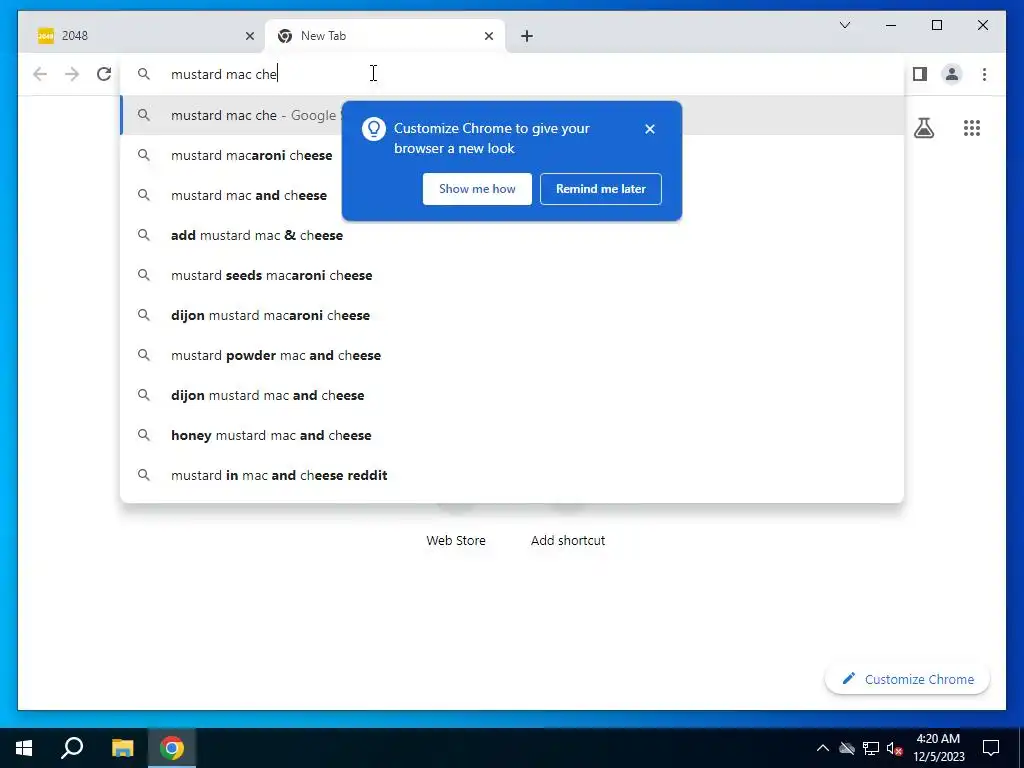Image resolution: width=1024 pixels, height=768 pixels.
Task: Select suggestion 'dijon mustard macaroni cheese'
Action: (x=512, y=315)
